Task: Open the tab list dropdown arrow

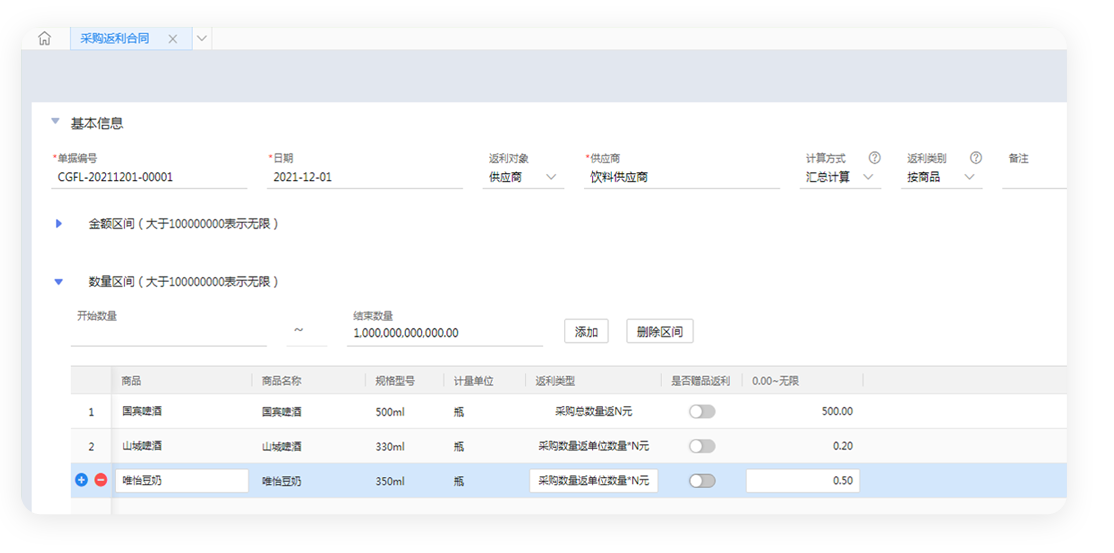Action: pos(202,39)
